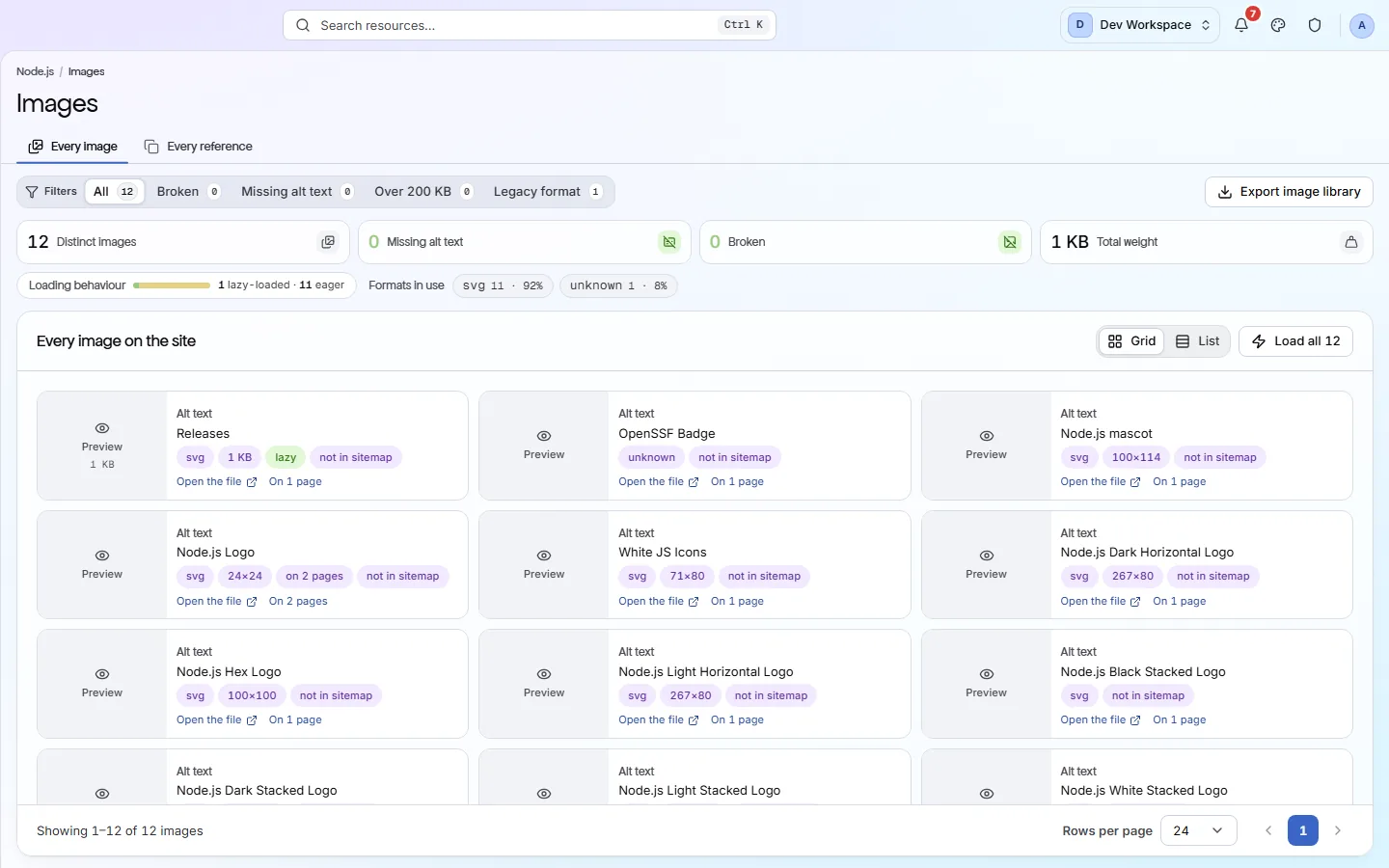The image size is (1389, 868).
Task: Switch to Grid view
Action: [x=1131, y=341]
